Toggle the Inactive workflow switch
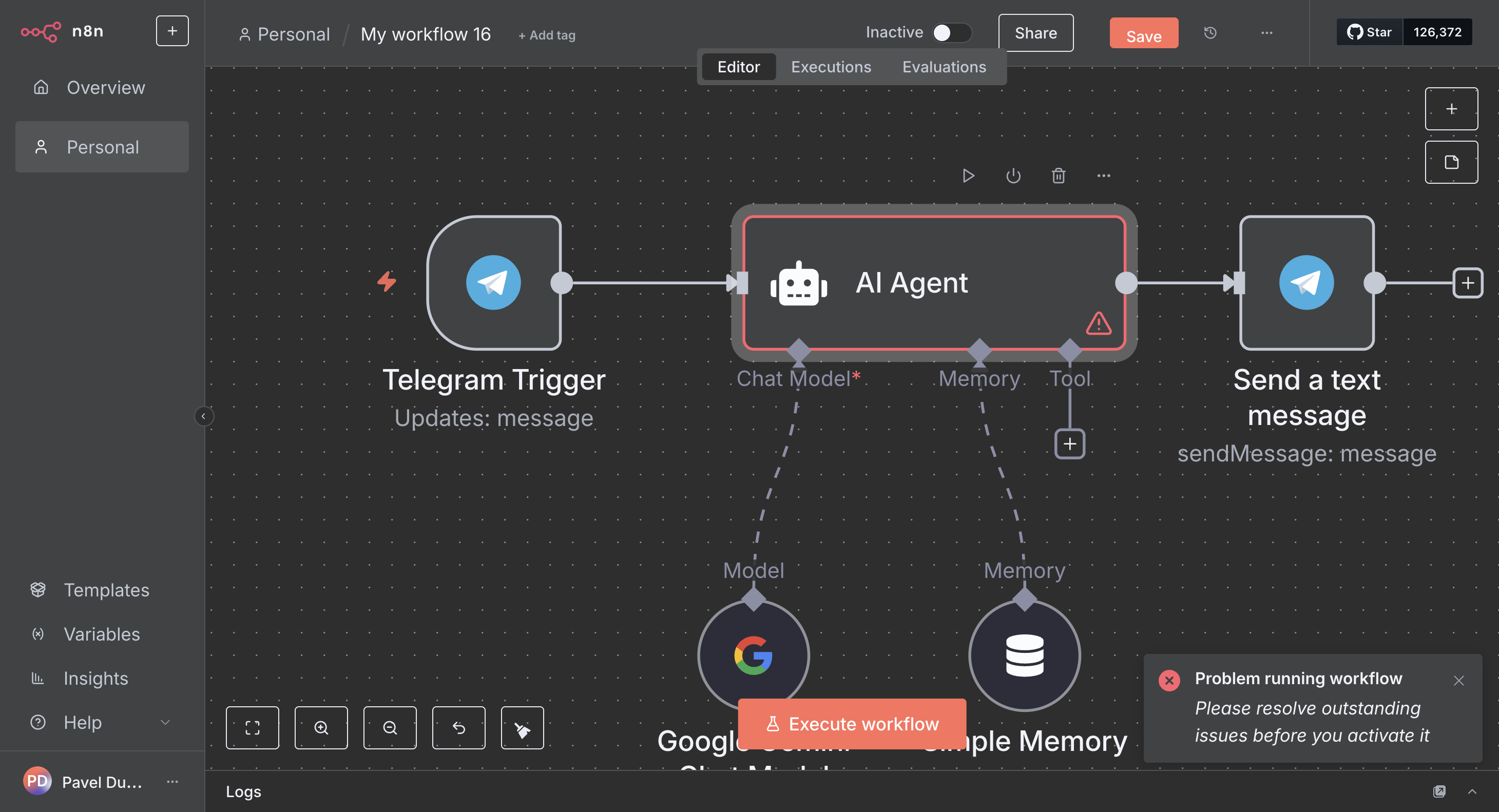The image size is (1499, 812). [951, 32]
